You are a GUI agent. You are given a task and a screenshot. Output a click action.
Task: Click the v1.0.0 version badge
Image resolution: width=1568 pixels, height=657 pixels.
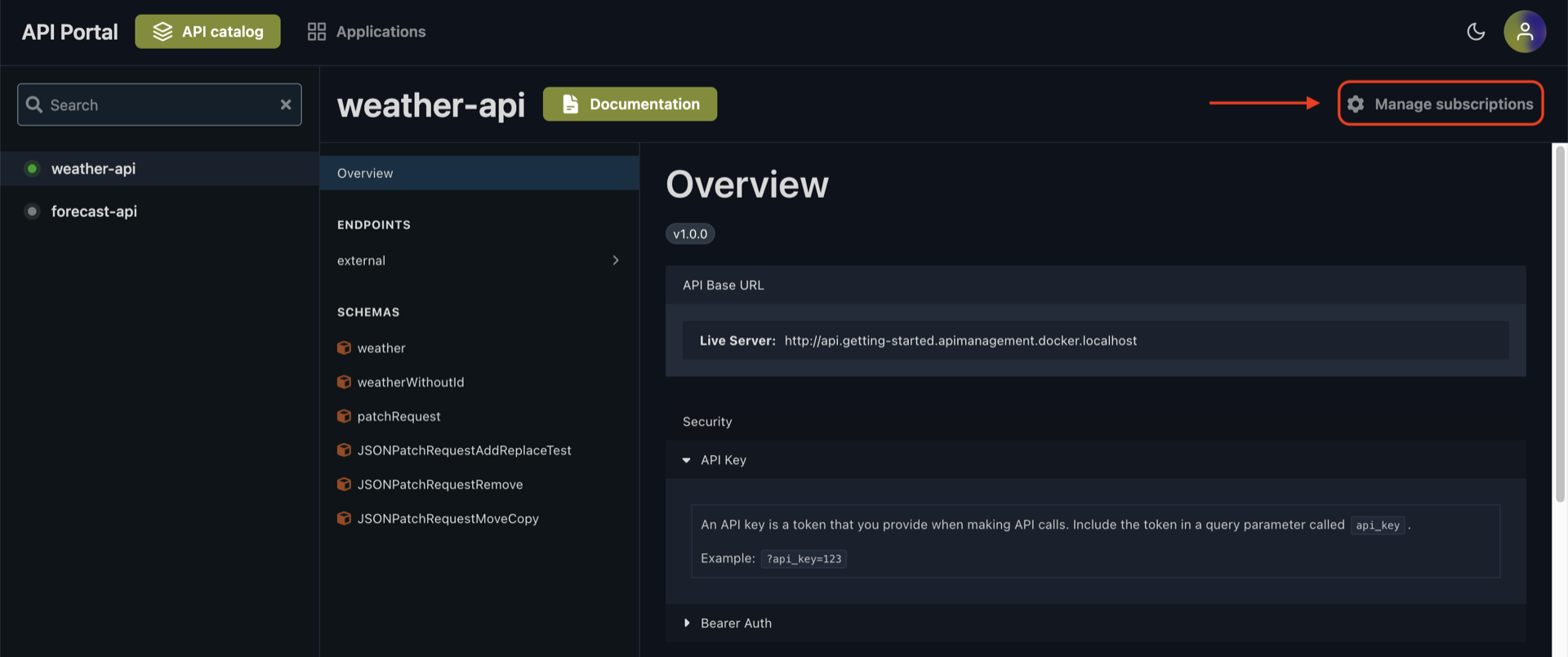coord(690,234)
